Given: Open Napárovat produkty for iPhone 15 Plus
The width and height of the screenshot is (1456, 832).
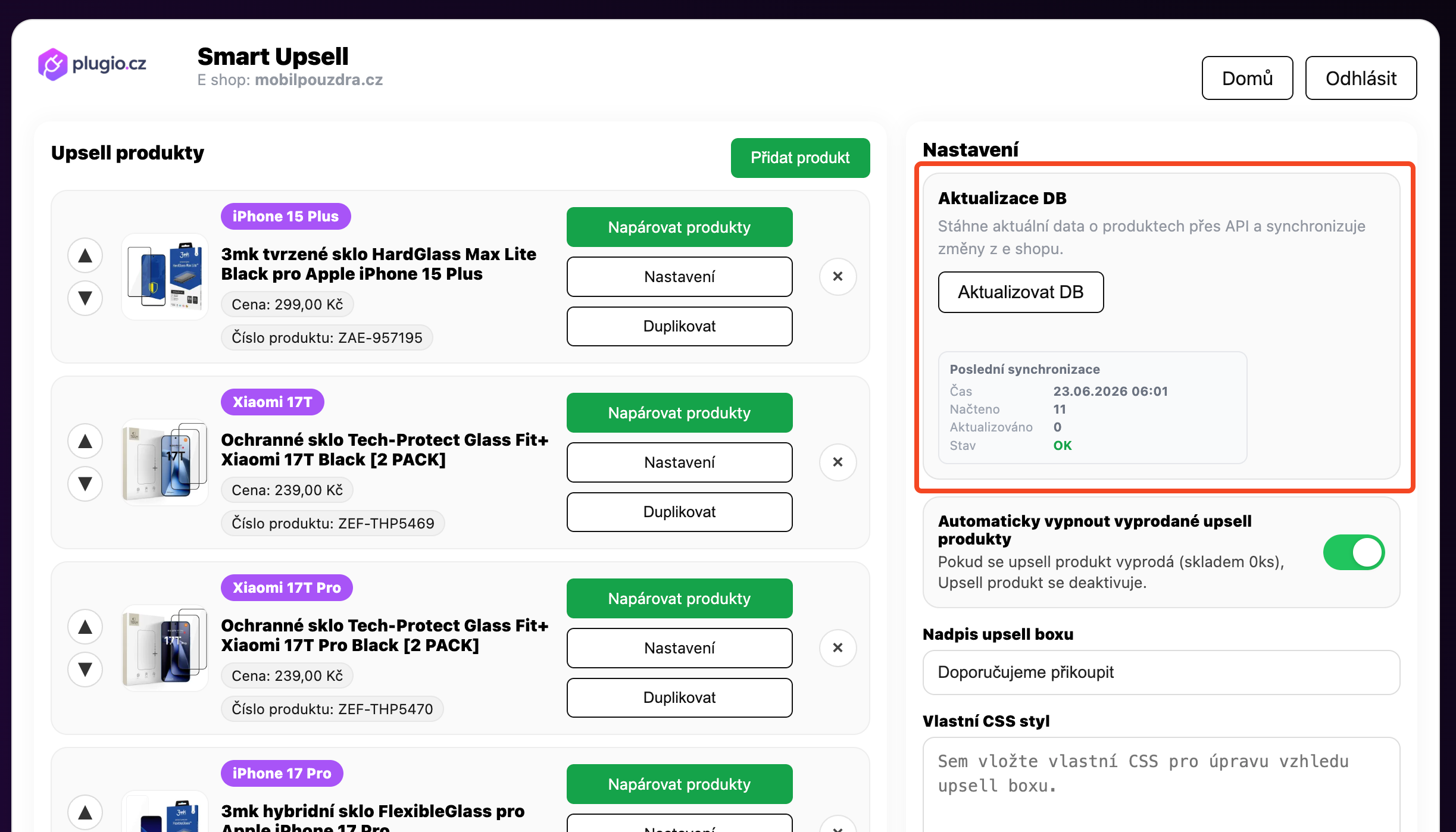Looking at the screenshot, I should point(679,227).
